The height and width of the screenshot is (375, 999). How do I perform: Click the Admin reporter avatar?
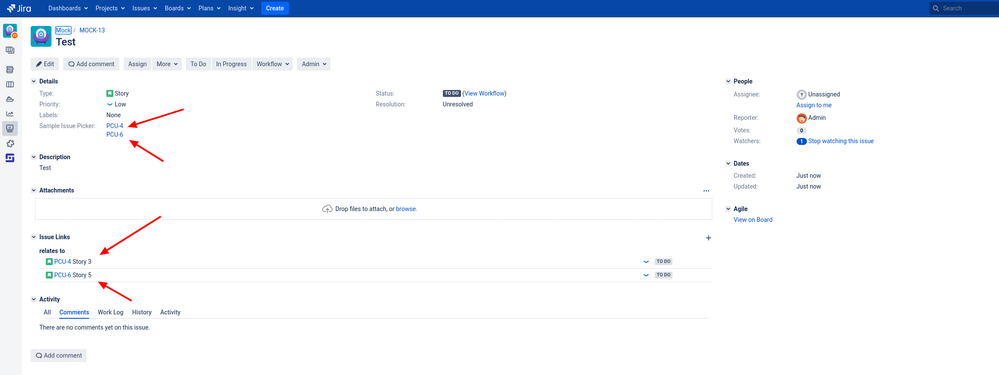(801, 118)
